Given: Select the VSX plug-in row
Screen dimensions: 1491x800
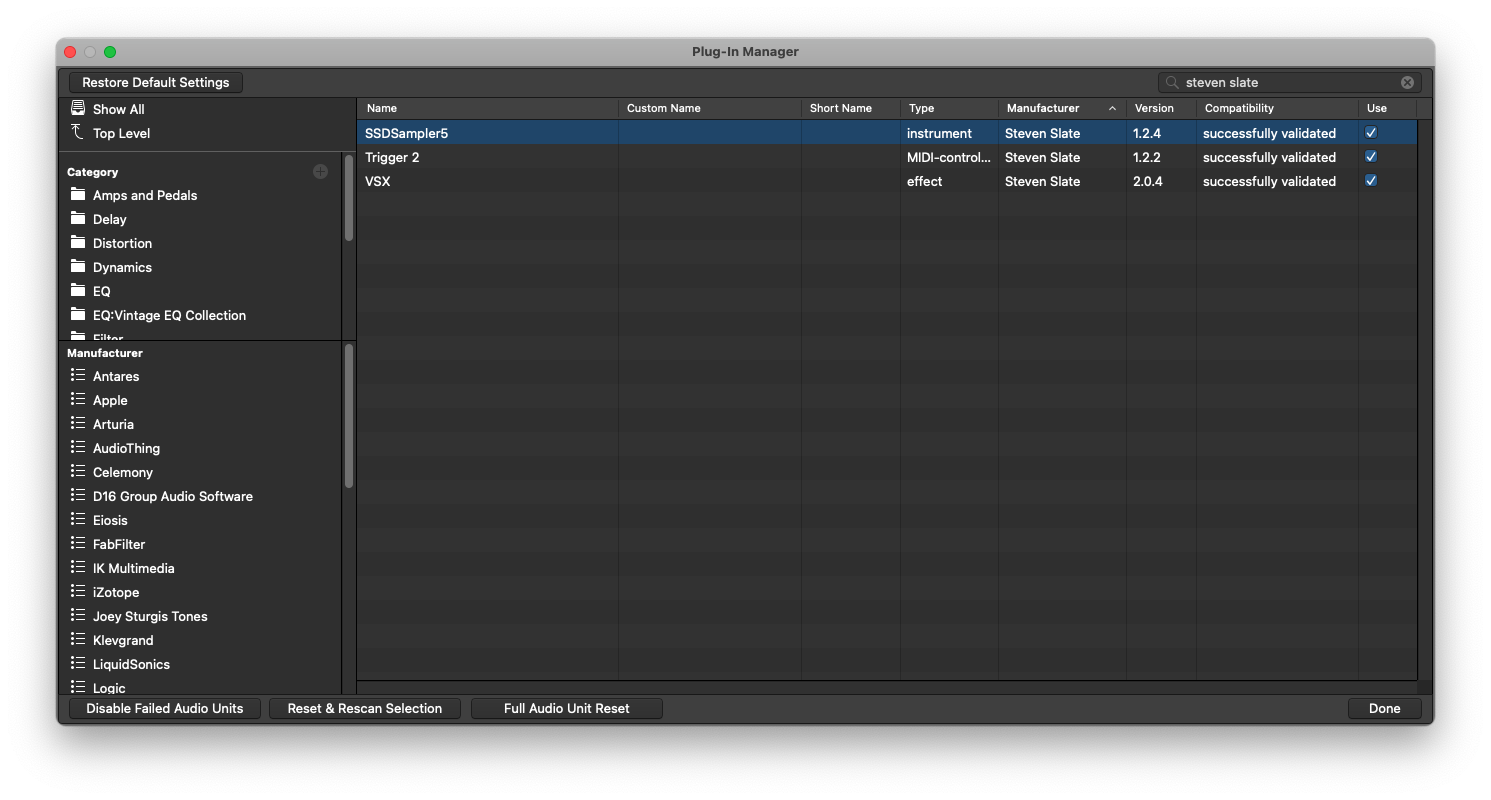Looking at the screenshot, I should (887, 180).
